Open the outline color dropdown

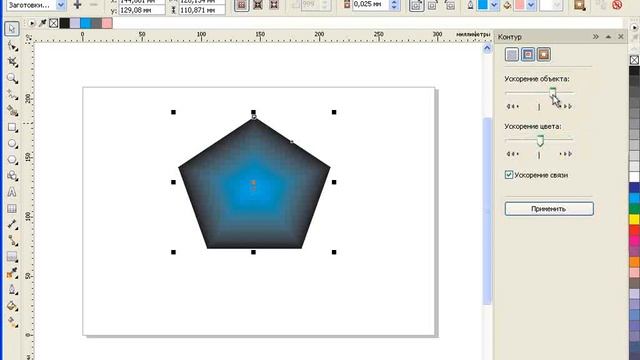[494, 5]
